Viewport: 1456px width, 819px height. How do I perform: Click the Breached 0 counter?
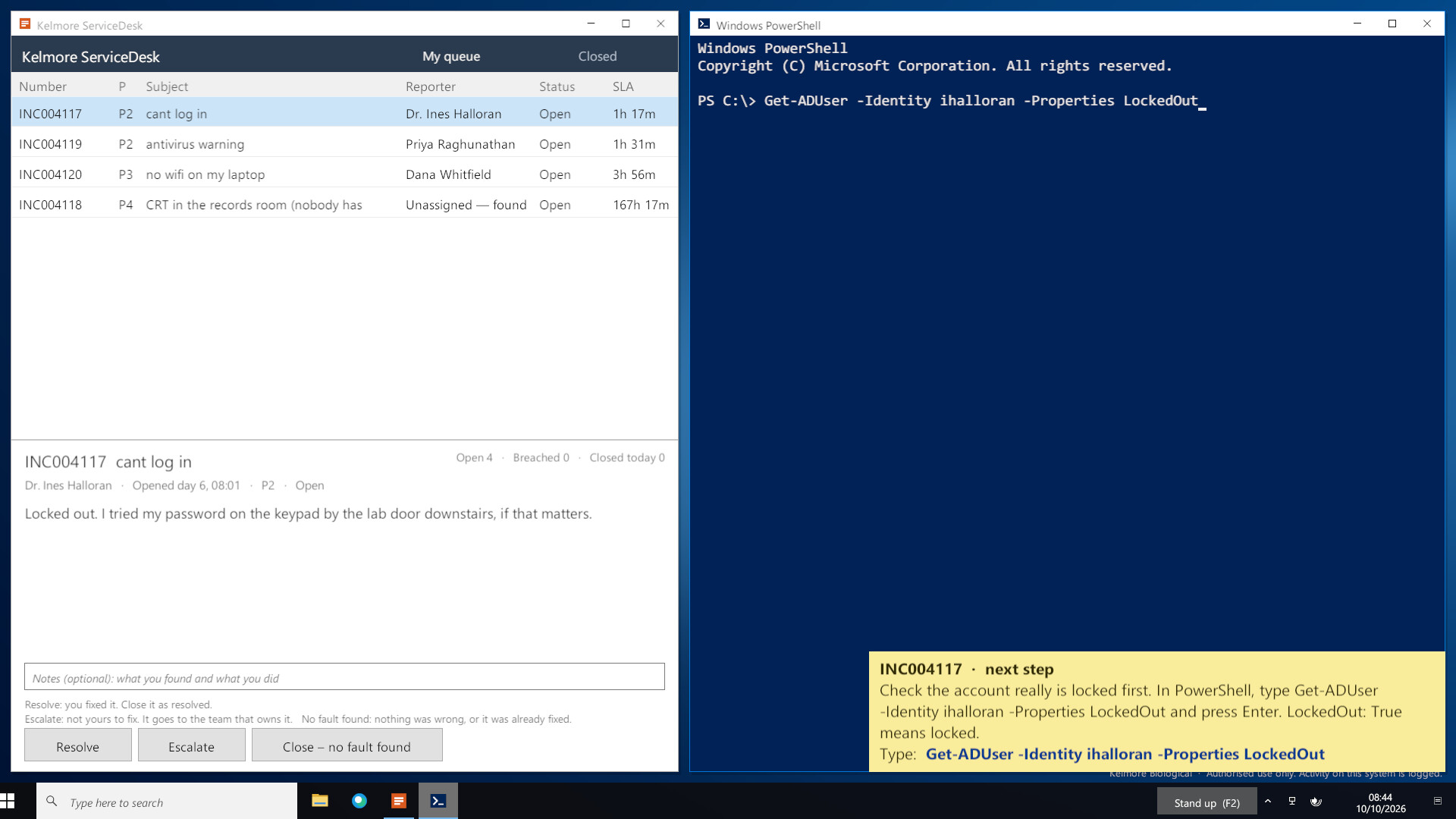(x=541, y=457)
